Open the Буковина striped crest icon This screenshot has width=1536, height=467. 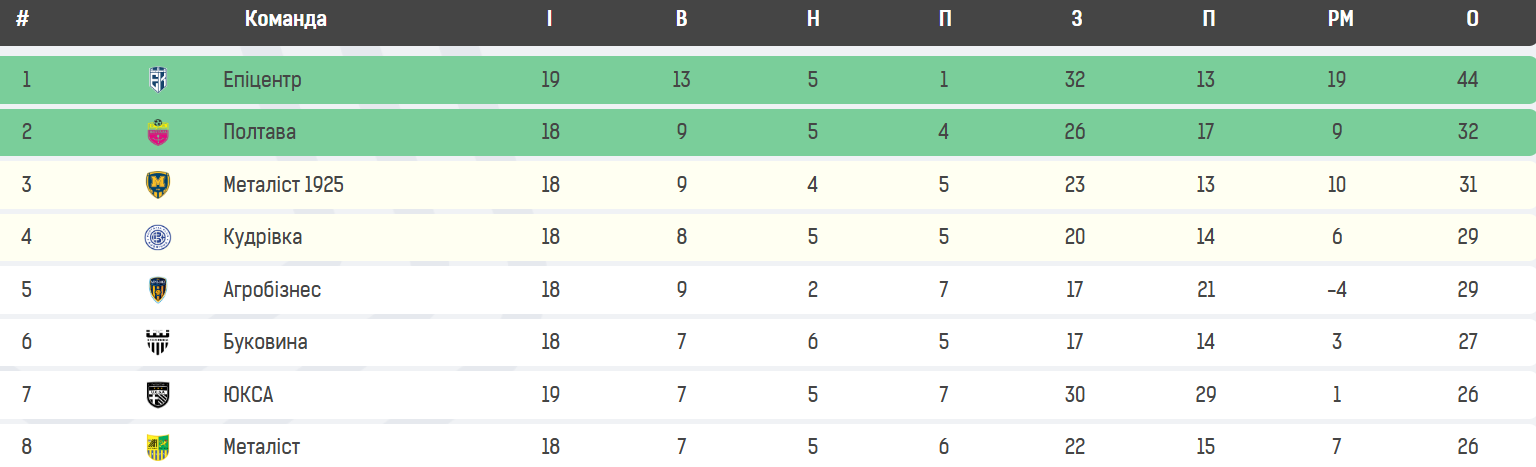point(158,342)
